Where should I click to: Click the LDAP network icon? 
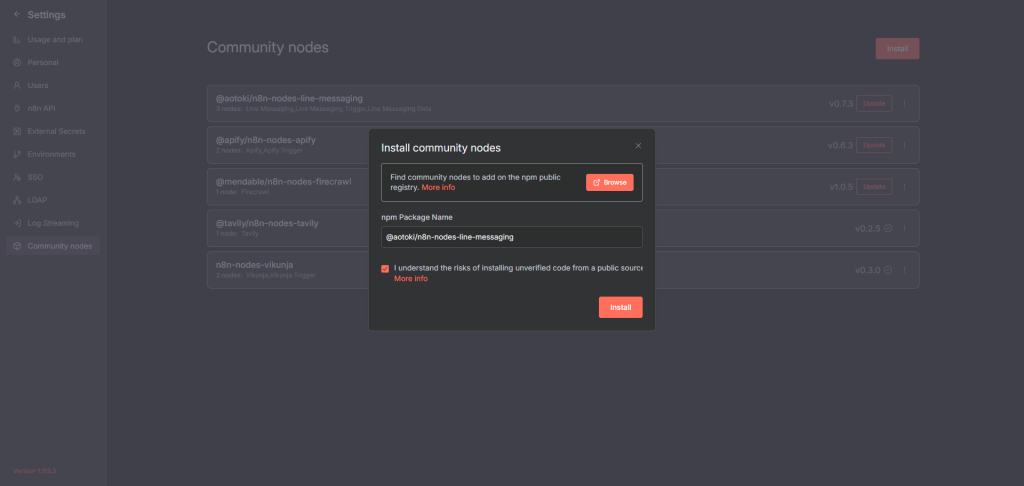tap(17, 200)
